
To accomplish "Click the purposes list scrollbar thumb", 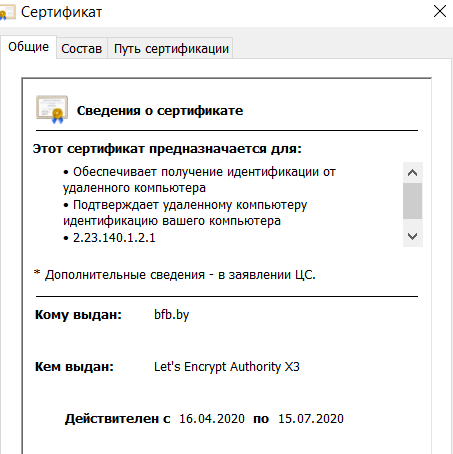I will 412,201.
